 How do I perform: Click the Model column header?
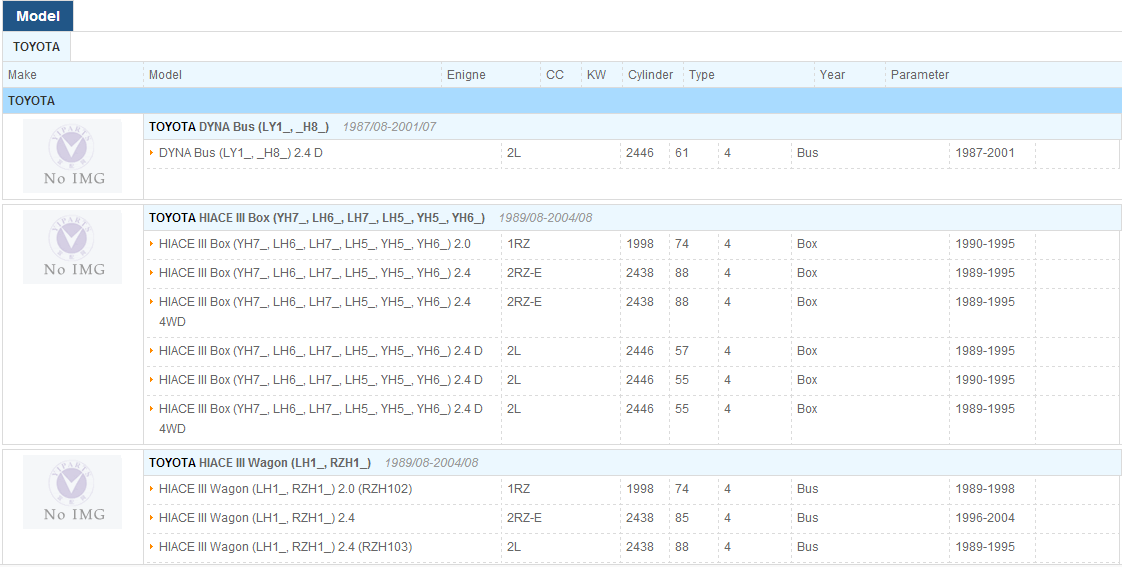tap(165, 74)
